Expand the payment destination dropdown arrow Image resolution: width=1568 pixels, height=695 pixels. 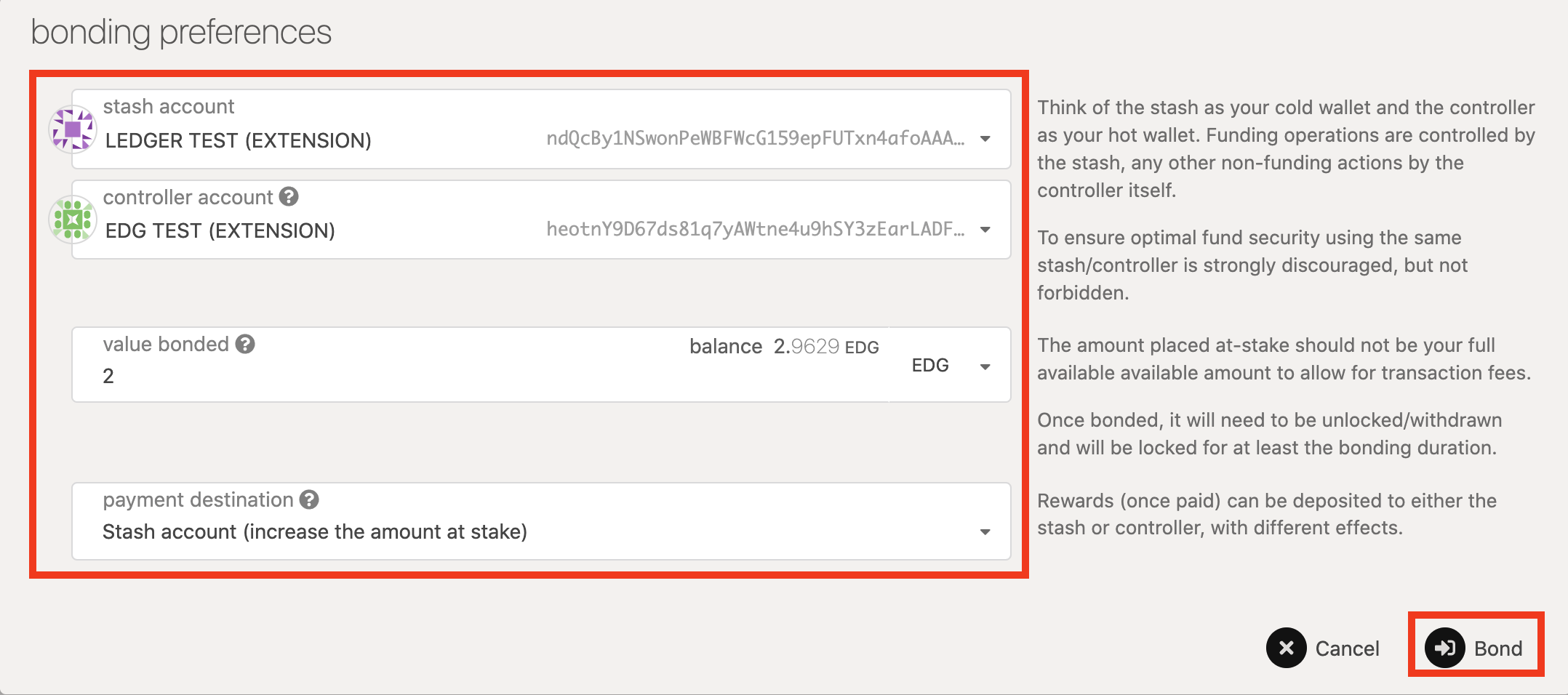point(985,532)
